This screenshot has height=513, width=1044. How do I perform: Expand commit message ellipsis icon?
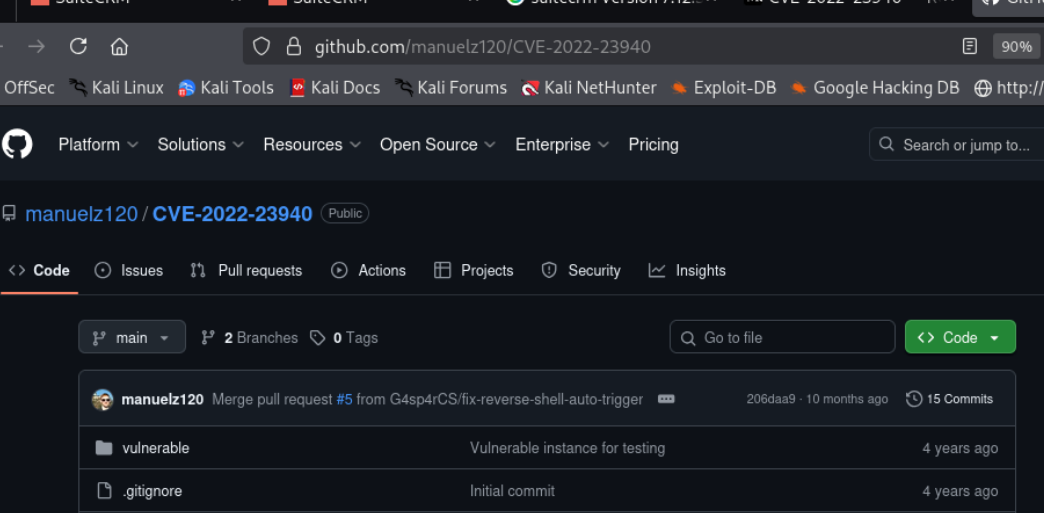[666, 399]
